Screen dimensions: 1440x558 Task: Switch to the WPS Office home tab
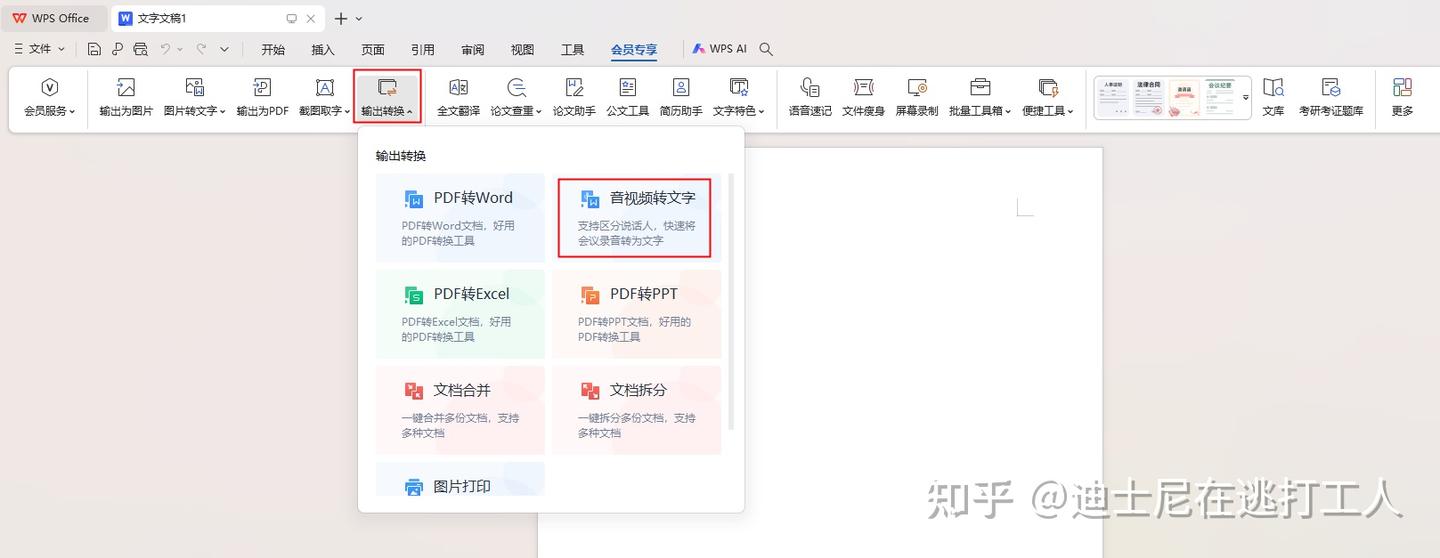[x=52, y=18]
